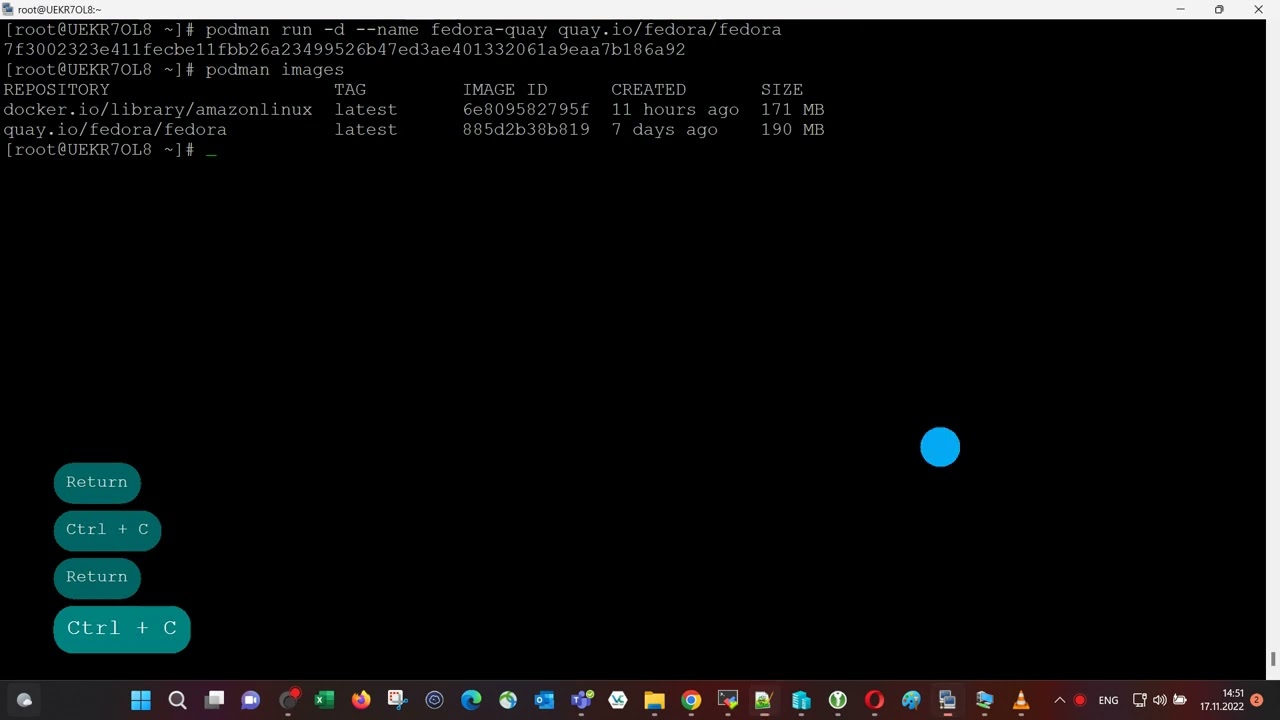Open the volume speaker tray icon

point(1159,700)
